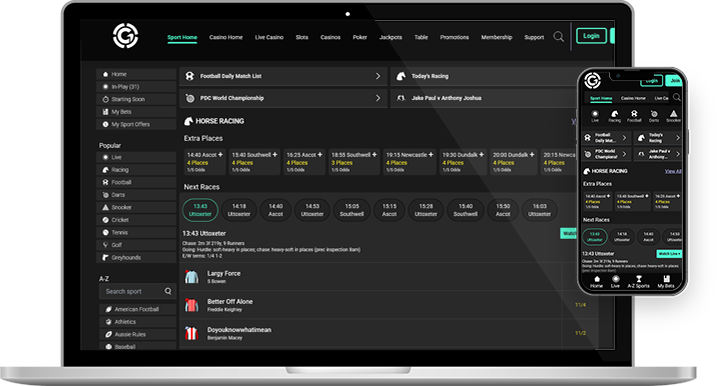Tap the Home icon in the phone's bottom bar

point(597,279)
